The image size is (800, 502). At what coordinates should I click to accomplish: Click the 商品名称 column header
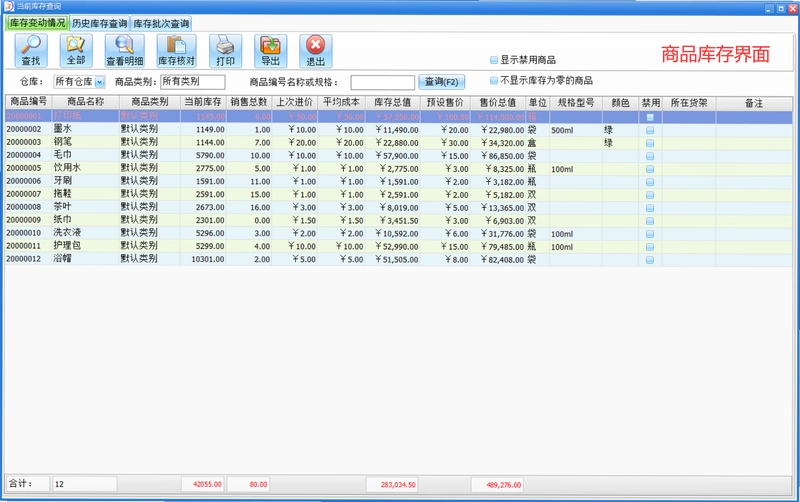tap(86, 102)
